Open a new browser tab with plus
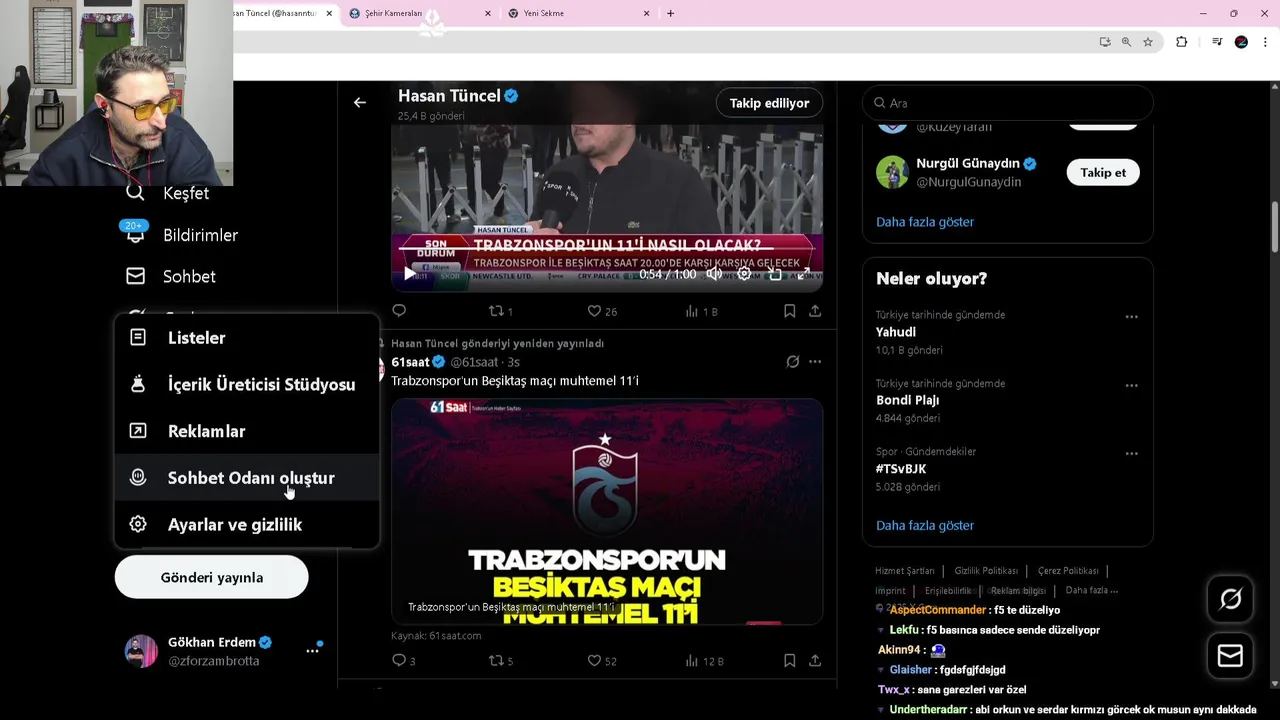 tap(670, 13)
